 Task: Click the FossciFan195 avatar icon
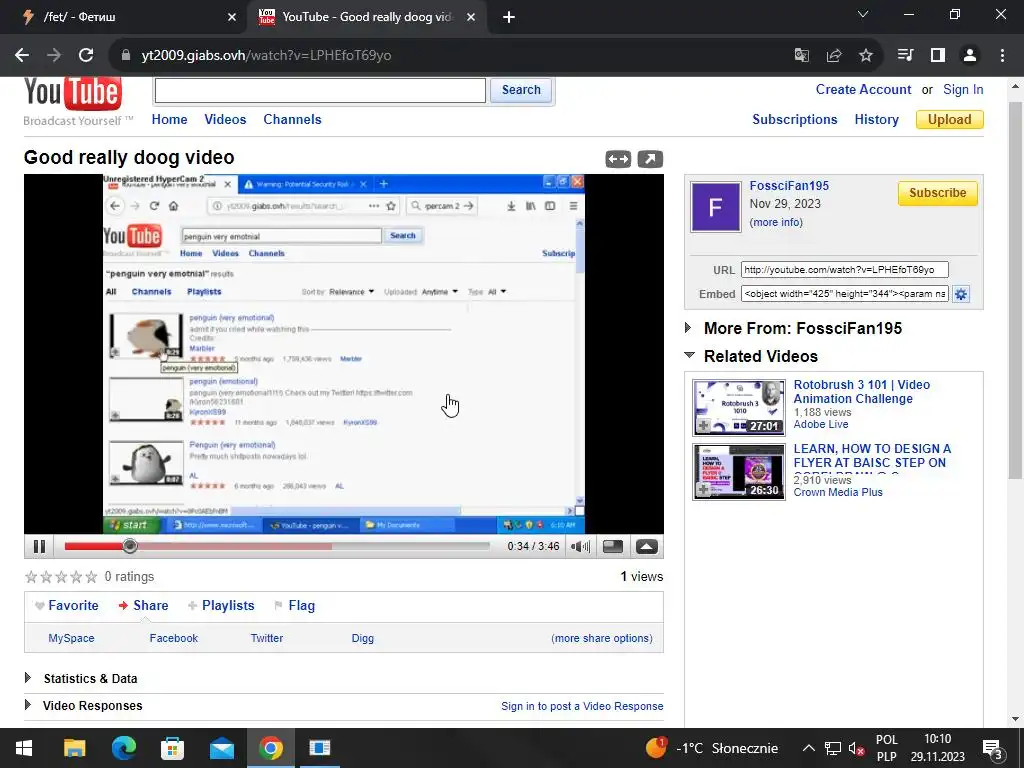716,207
